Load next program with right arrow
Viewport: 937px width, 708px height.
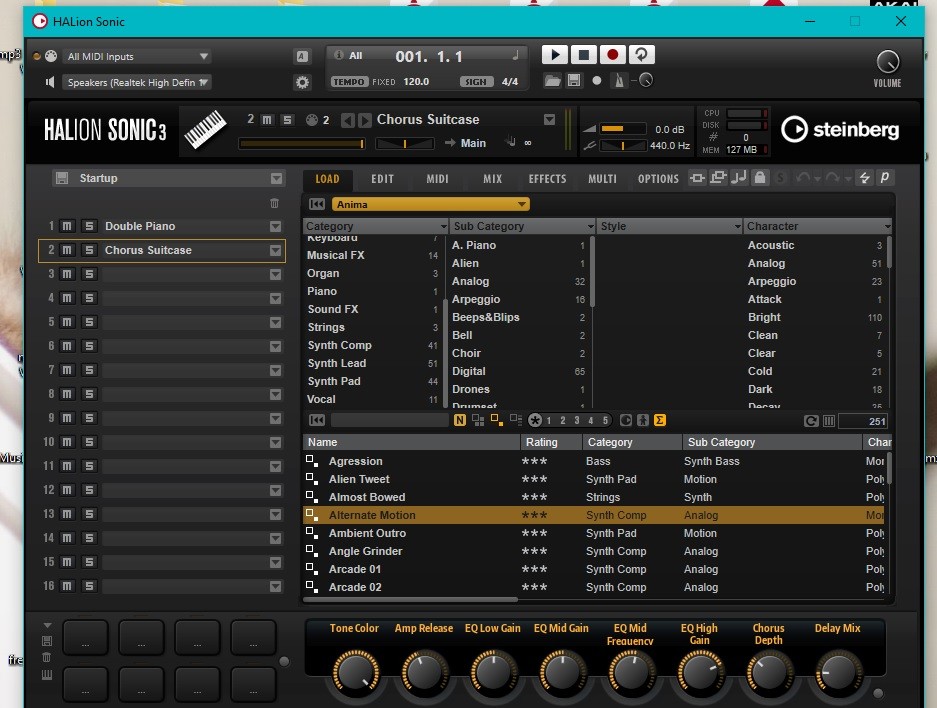pos(365,120)
